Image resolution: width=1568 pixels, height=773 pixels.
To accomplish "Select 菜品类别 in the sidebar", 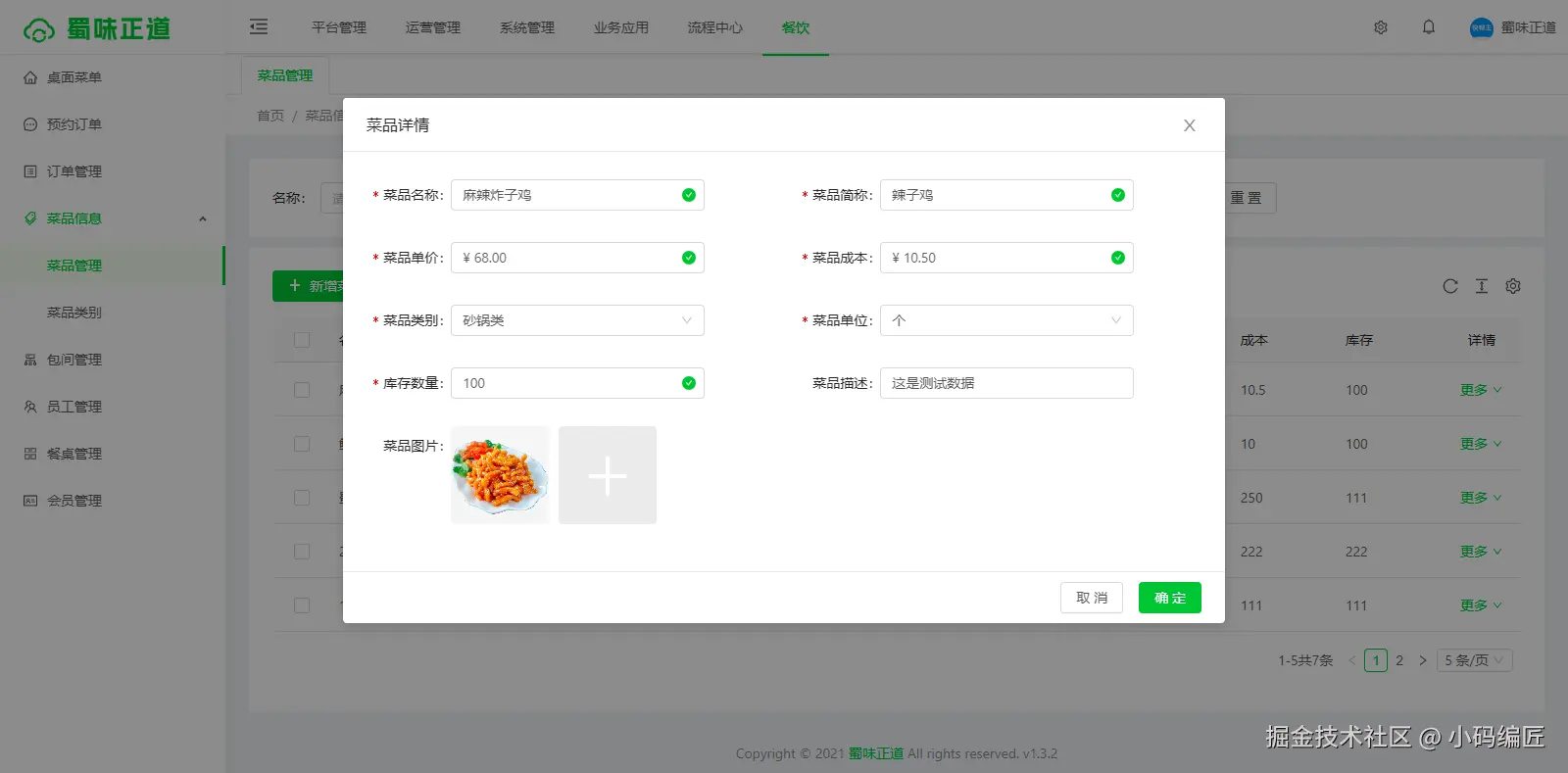I will (x=74, y=313).
